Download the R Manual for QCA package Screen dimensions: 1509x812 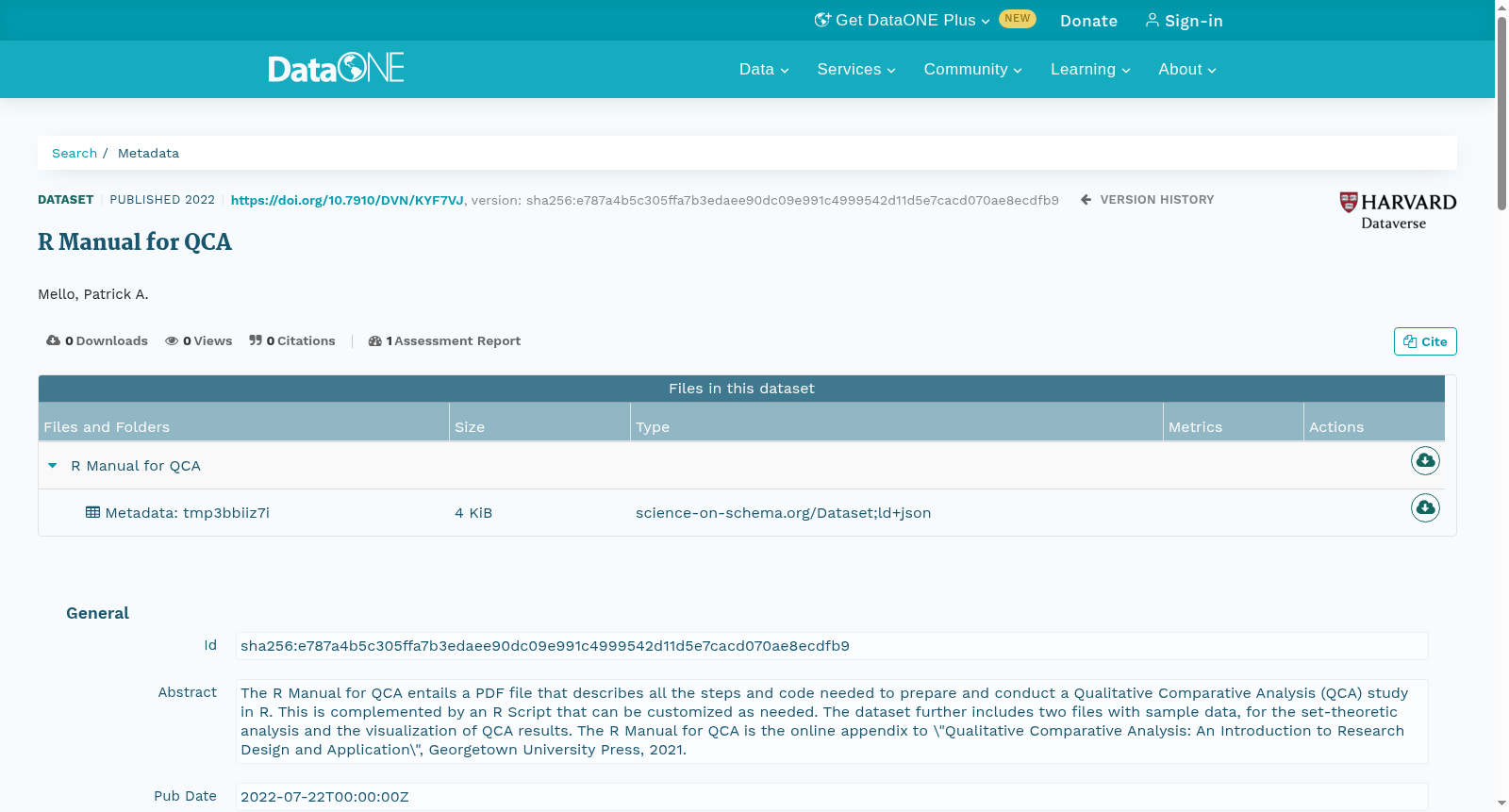1425,460
